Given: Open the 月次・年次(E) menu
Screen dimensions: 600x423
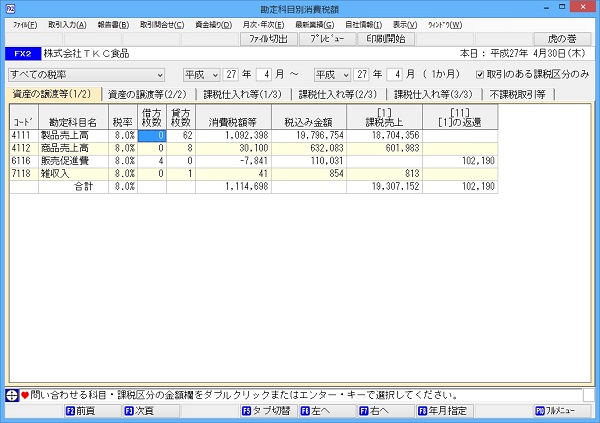Looking at the screenshot, I should 263,25.
